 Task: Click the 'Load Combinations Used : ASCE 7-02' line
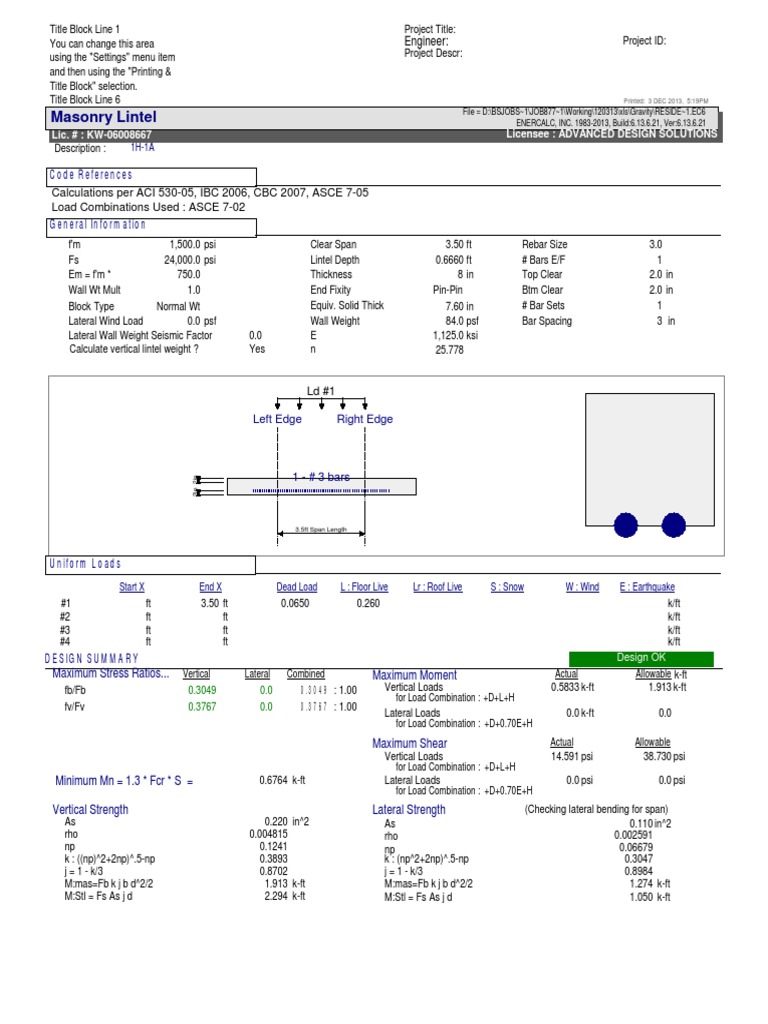pyautogui.click(x=148, y=208)
